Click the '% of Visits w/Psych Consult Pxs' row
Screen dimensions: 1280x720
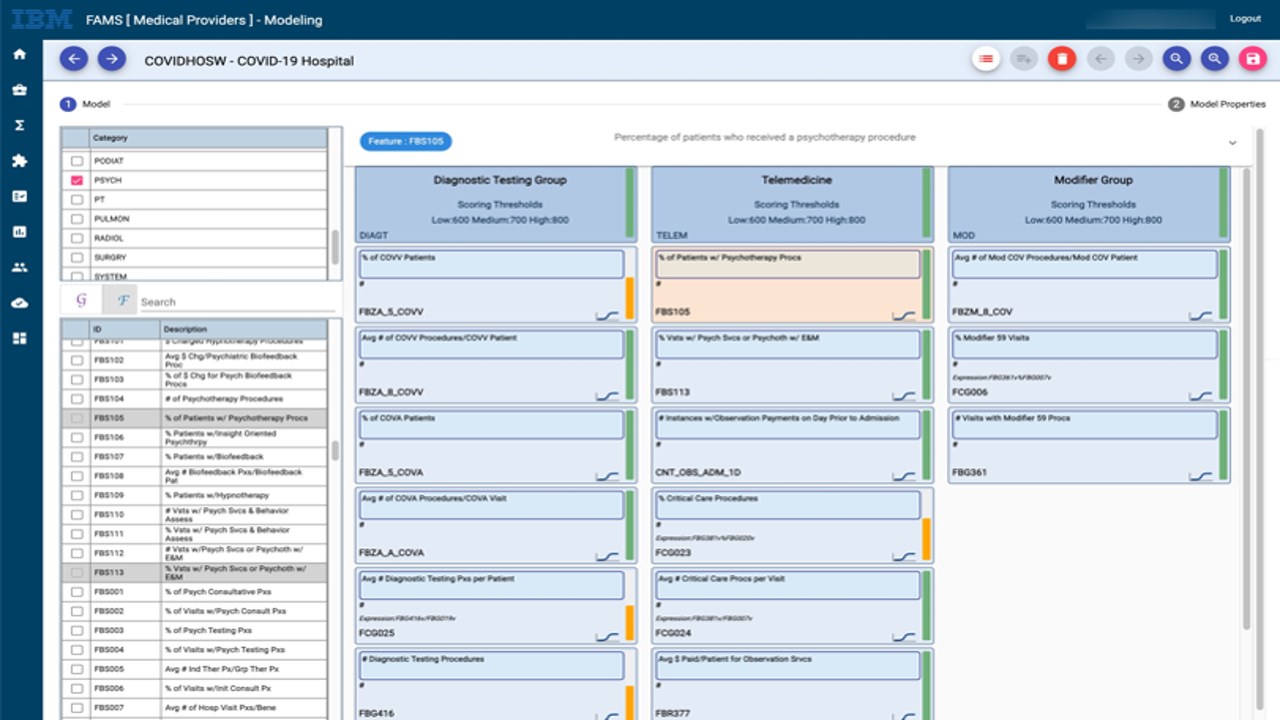click(x=194, y=611)
